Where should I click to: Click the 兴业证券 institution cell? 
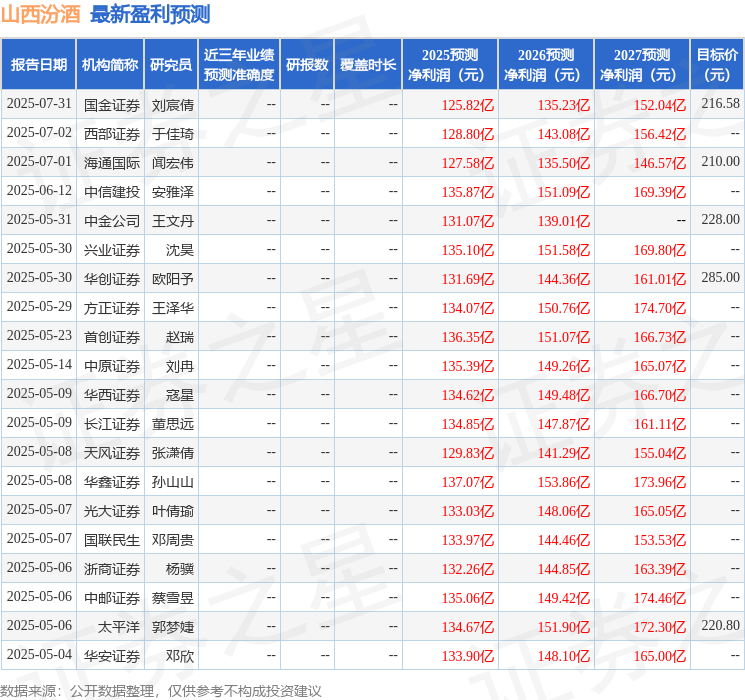tap(112, 250)
